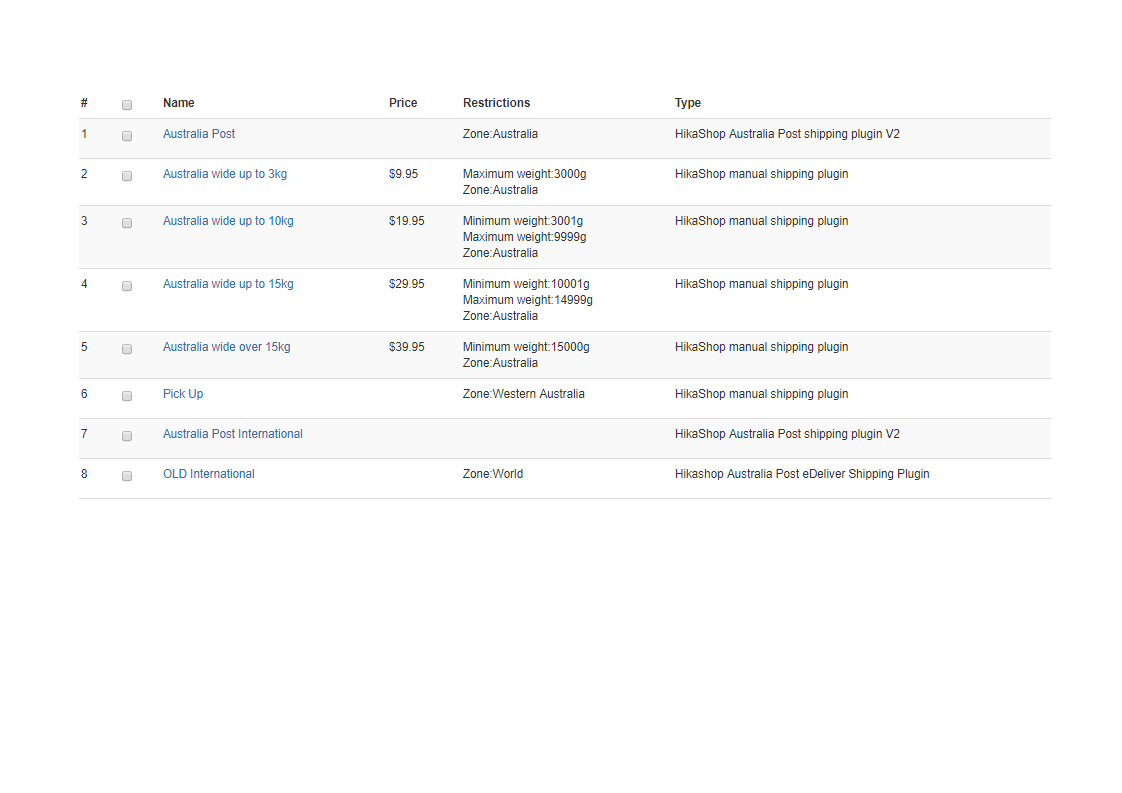Tick checkbox for Australia wide up to 10kg
The image size is (1122, 793).
tap(127, 223)
